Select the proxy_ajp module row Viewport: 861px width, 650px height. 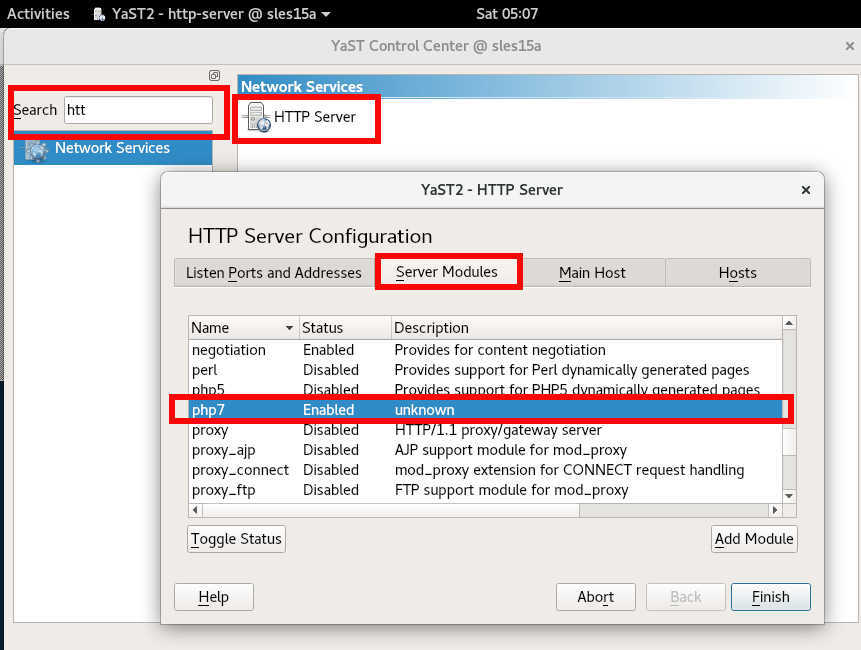point(485,450)
